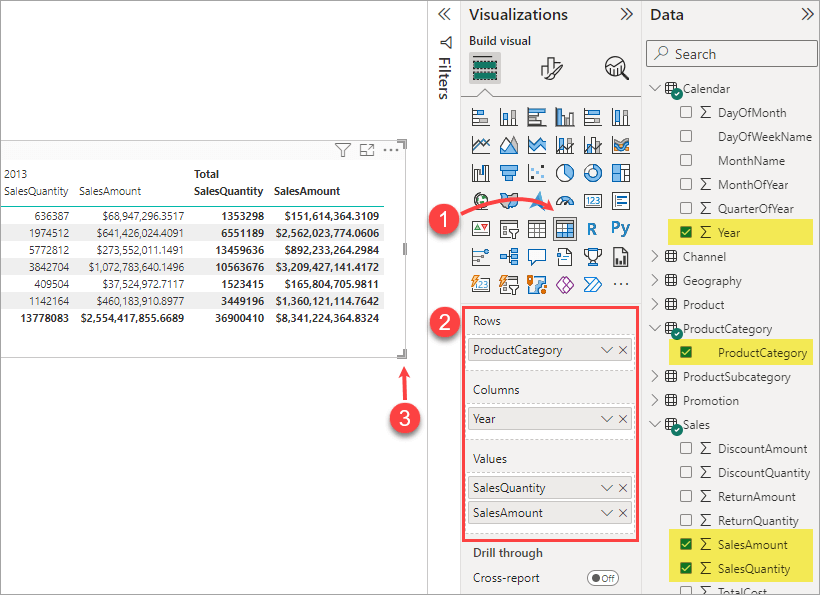
Task: Open ProductCategory dropdown in Rows well
Action: [x=607, y=350]
